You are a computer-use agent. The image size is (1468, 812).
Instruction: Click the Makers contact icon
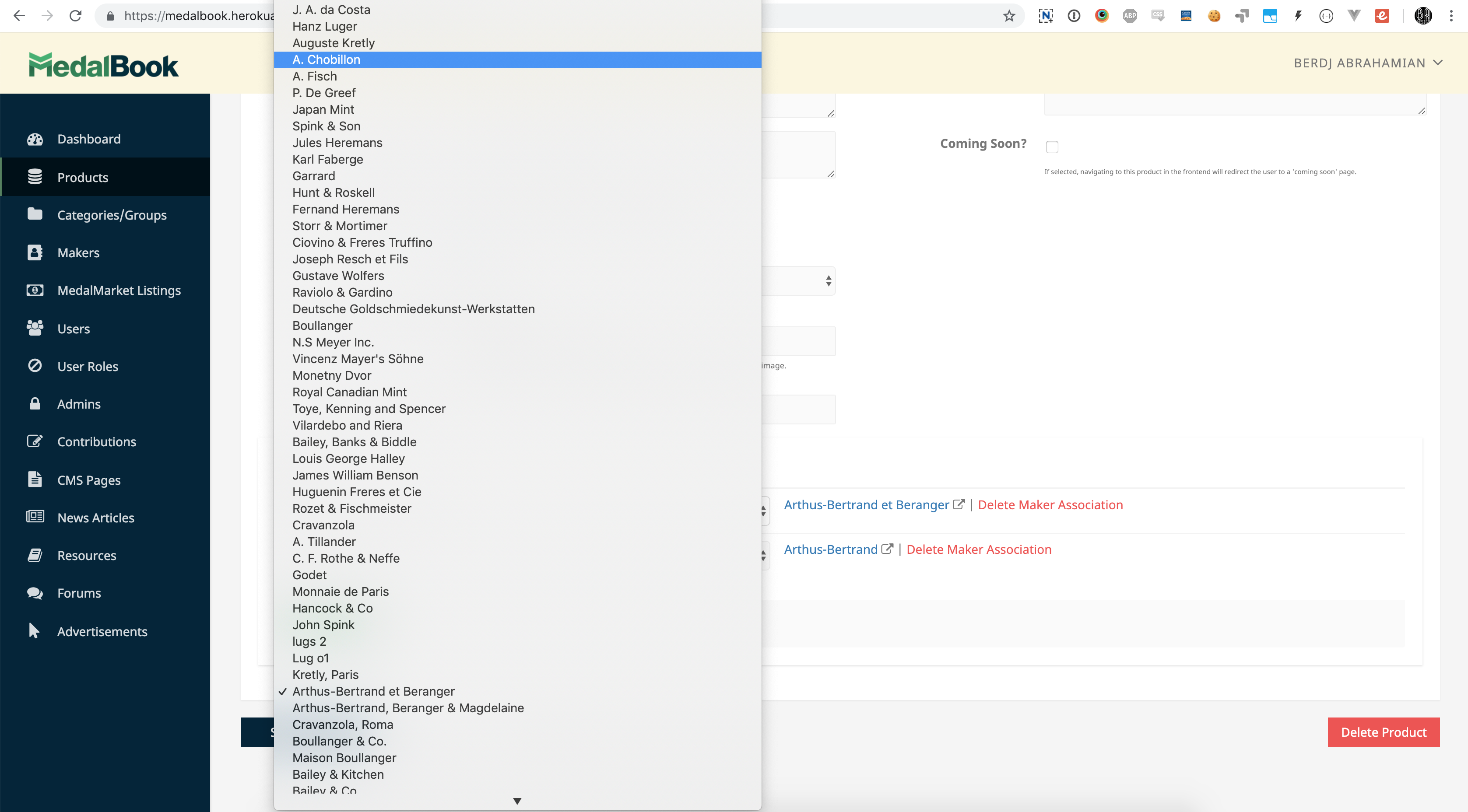tap(35, 252)
